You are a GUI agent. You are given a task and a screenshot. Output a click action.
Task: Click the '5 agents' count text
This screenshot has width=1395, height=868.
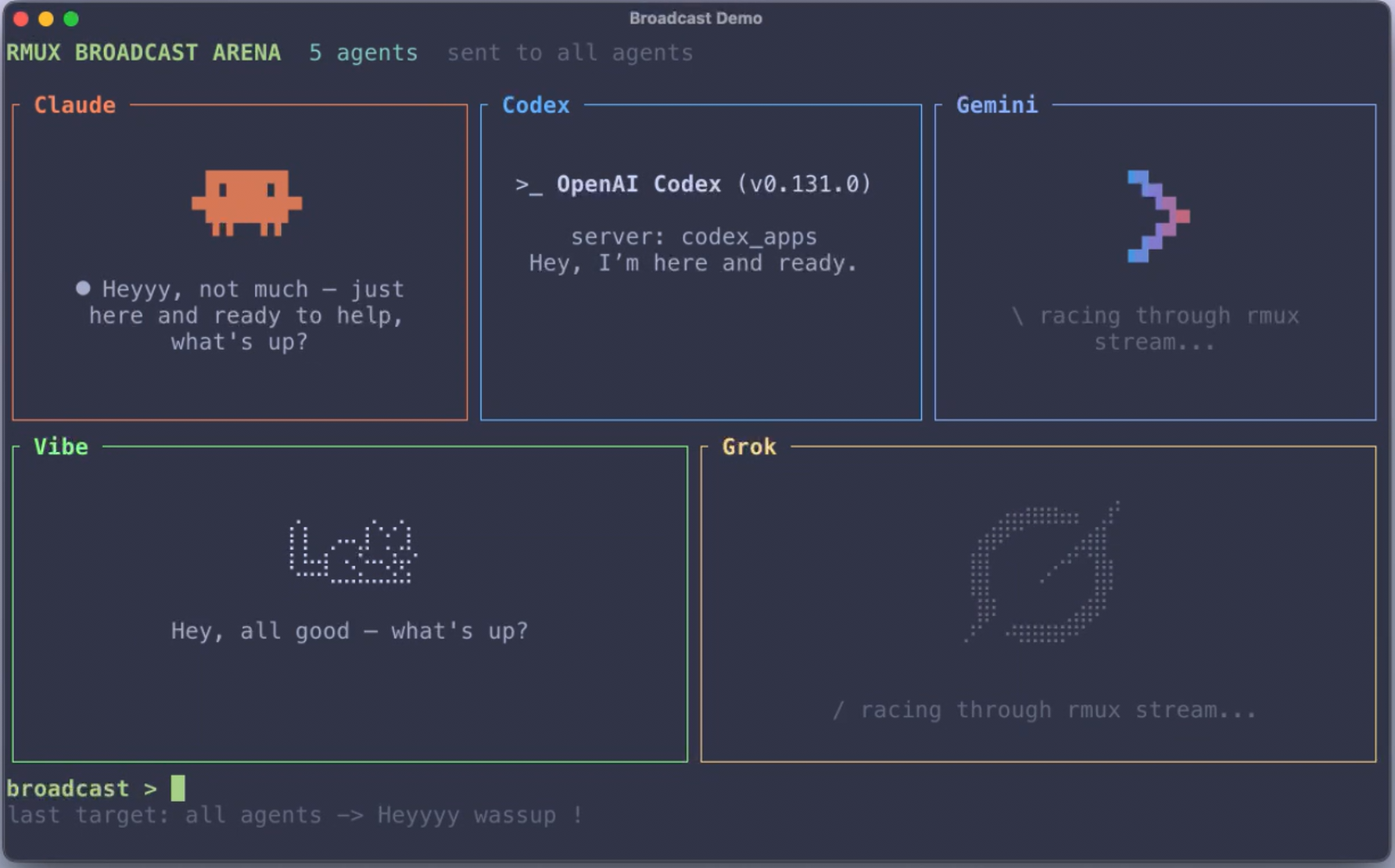click(x=364, y=52)
